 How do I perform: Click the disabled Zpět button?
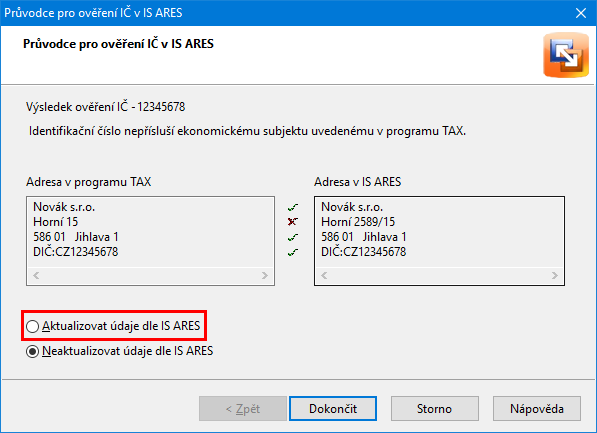click(x=243, y=409)
